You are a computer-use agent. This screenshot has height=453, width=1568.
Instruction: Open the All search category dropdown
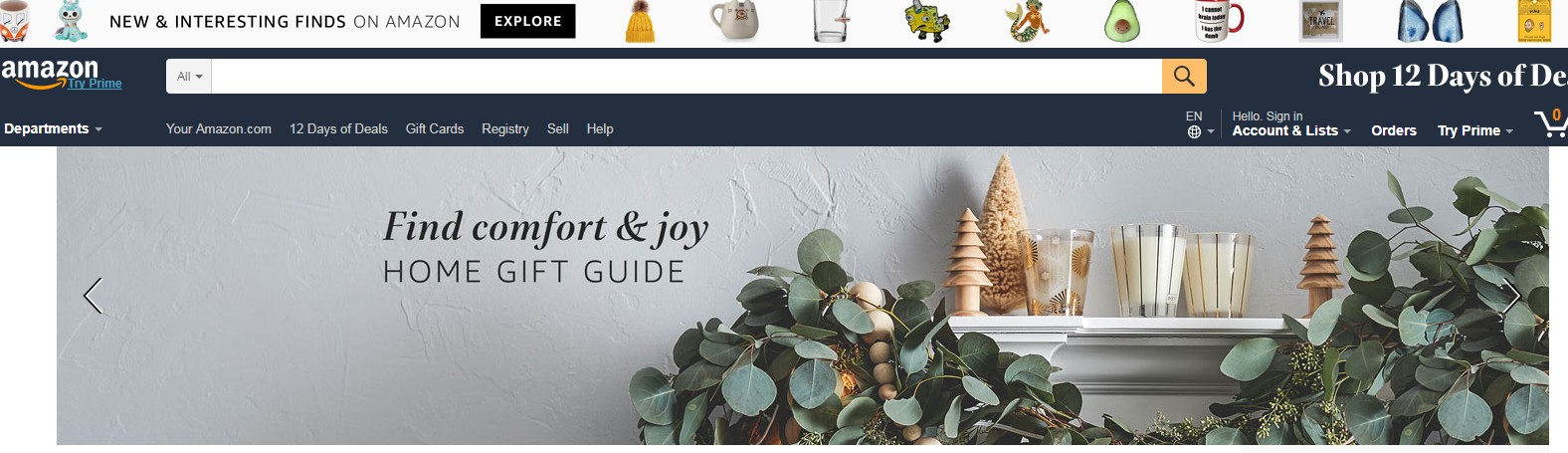tap(189, 76)
